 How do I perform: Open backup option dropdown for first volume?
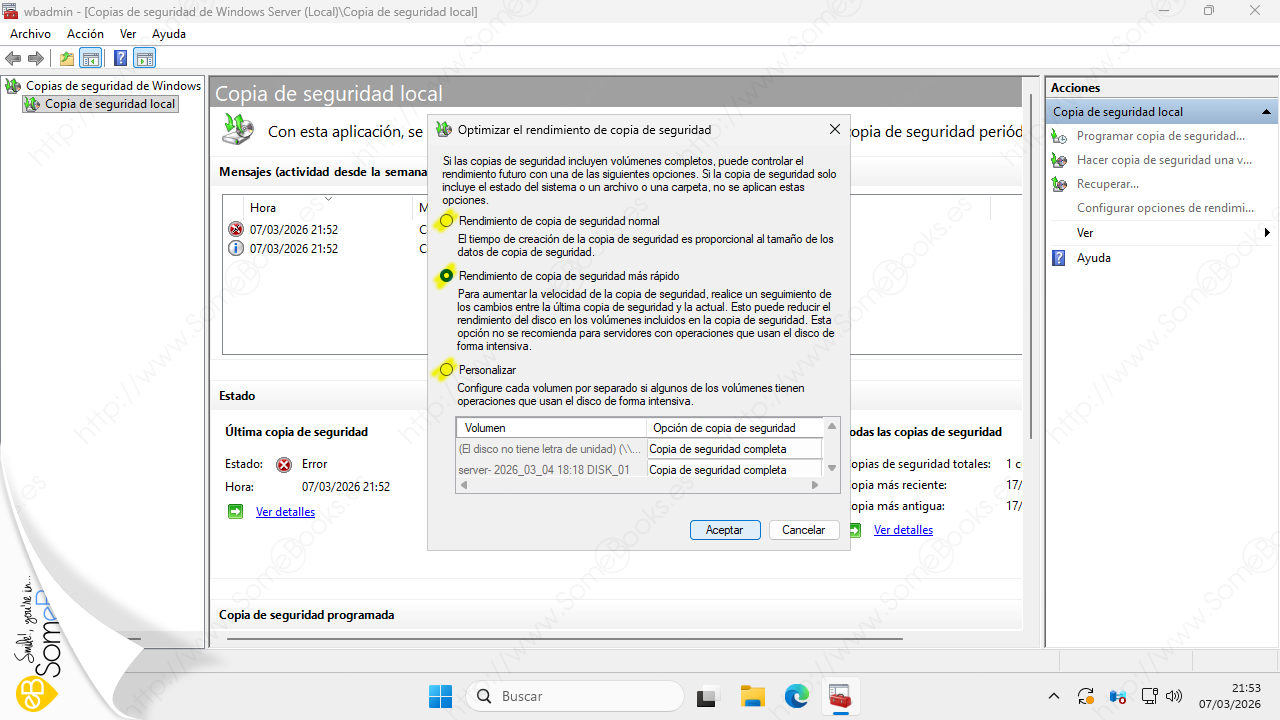pos(734,449)
